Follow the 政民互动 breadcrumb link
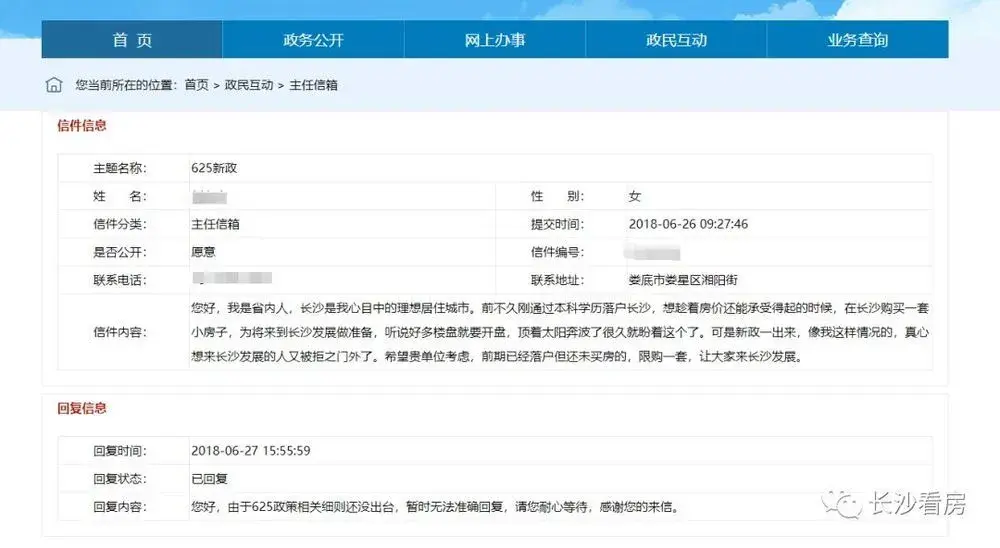The image size is (1000, 548). click(x=249, y=85)
